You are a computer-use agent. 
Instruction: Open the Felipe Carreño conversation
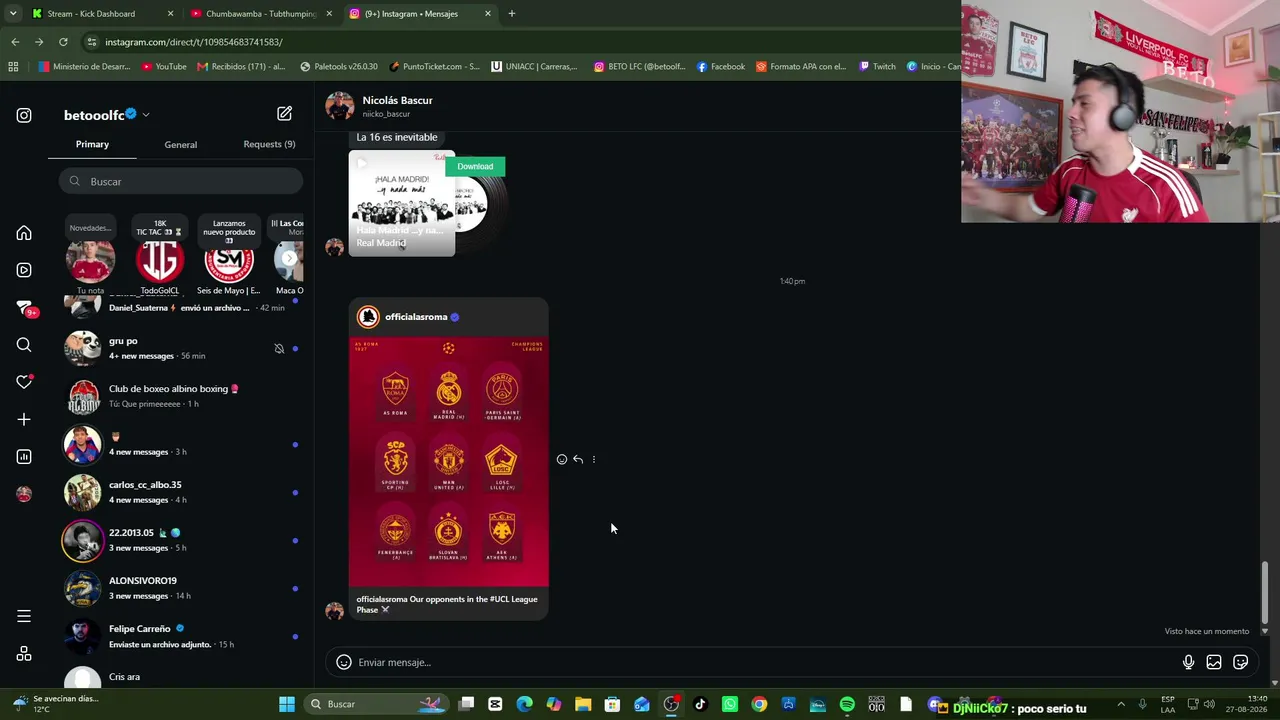180,636
